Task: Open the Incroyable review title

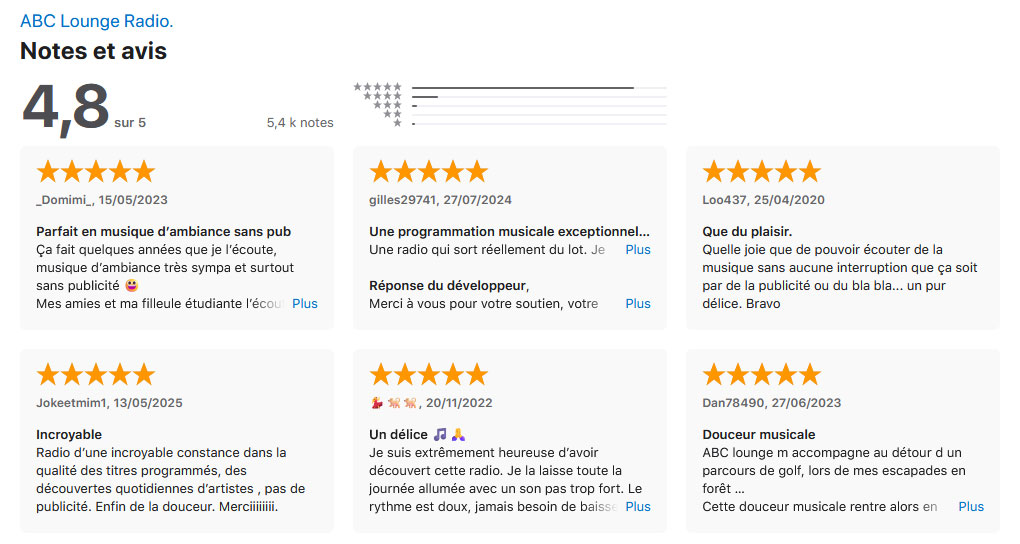Action: [69, 434]
